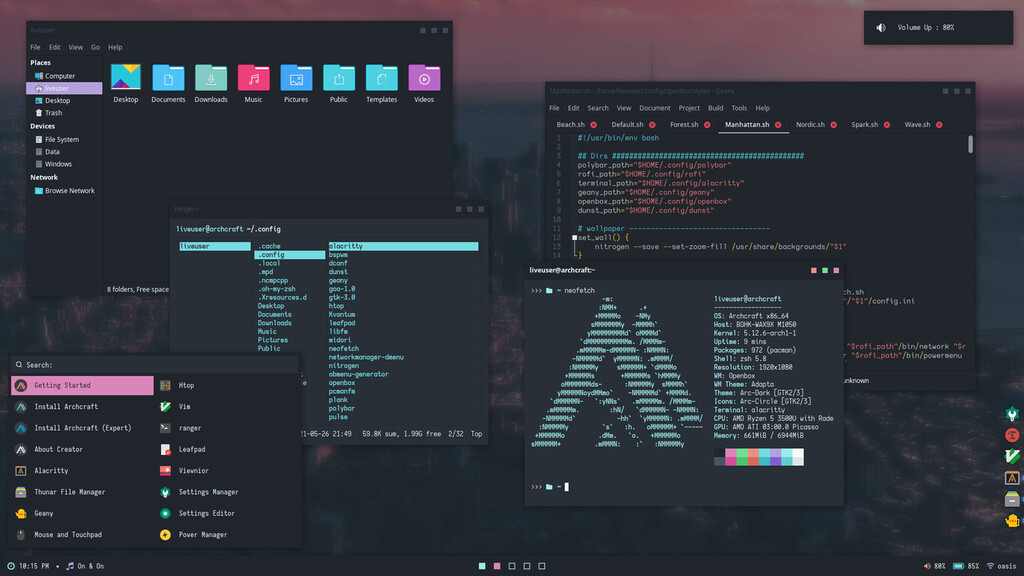Open the Alacritty terminal dock icon
Viewport: 1024px width, 576px height.
coord(1013,478)
